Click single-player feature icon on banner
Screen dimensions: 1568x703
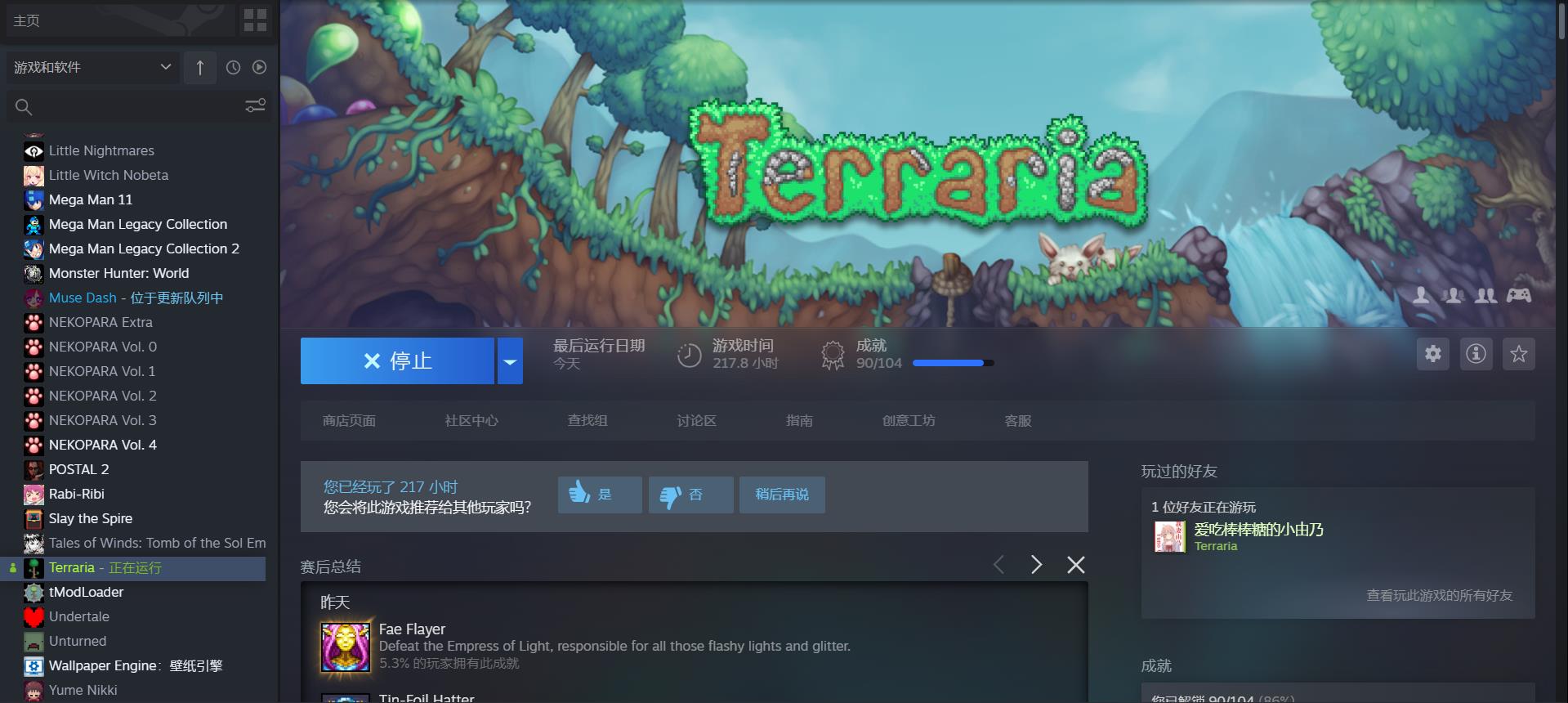point(1422,295)
